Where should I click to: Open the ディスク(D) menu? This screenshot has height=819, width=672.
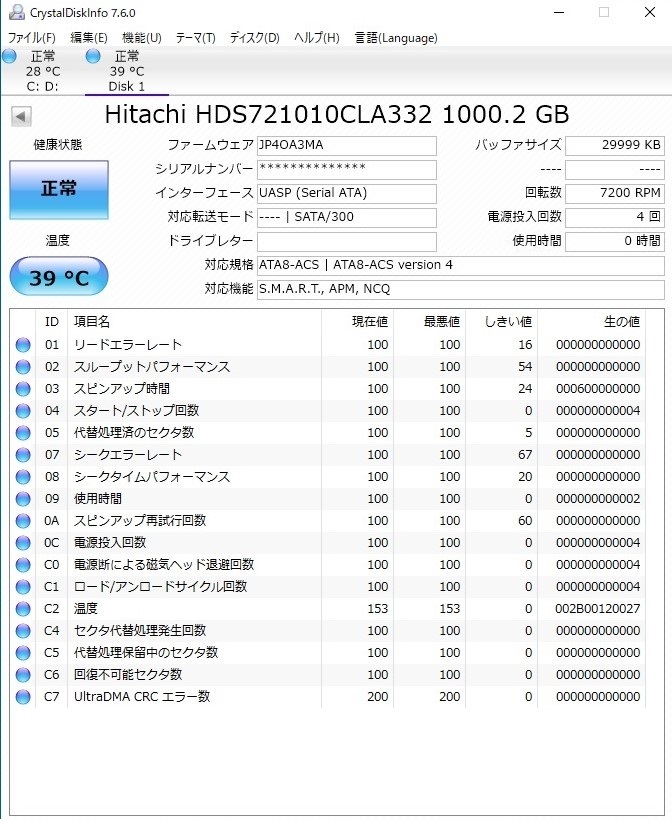point(255,38)
